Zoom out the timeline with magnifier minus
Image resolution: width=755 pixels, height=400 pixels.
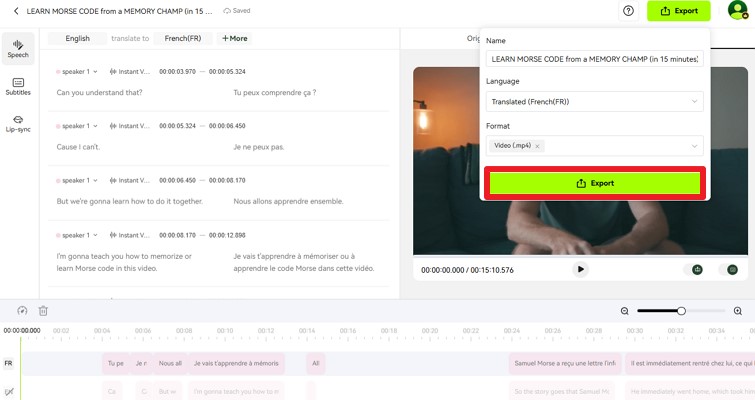(625, 311)
